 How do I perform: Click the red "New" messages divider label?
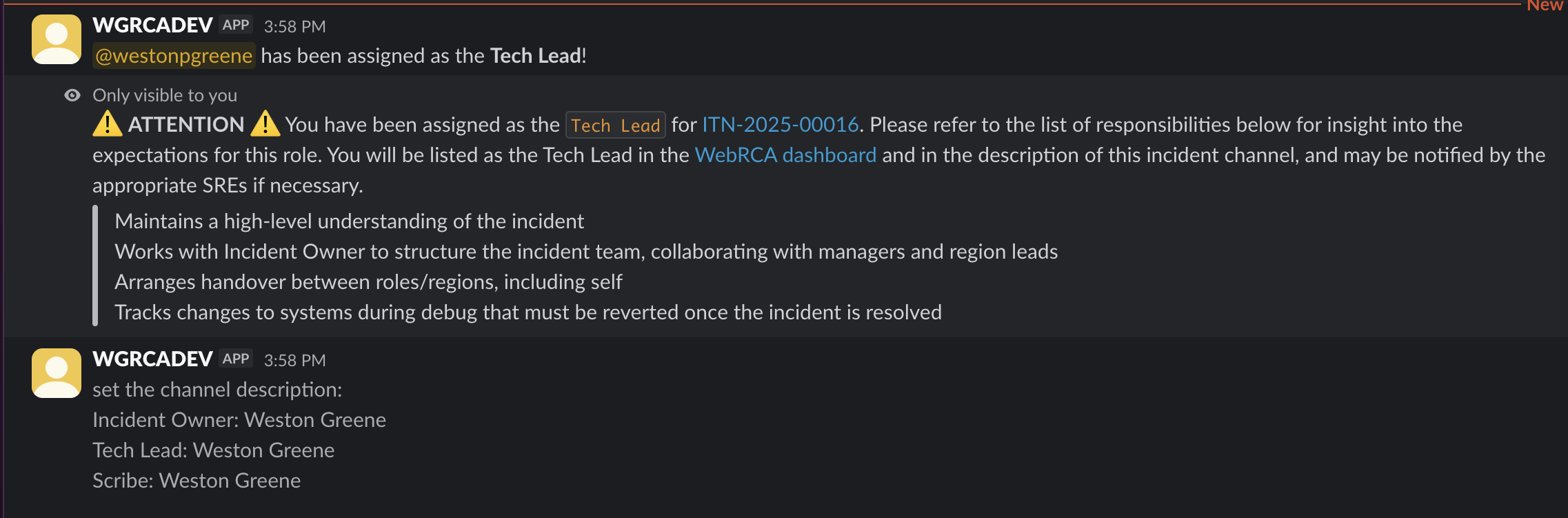(x=1545, y=6)
